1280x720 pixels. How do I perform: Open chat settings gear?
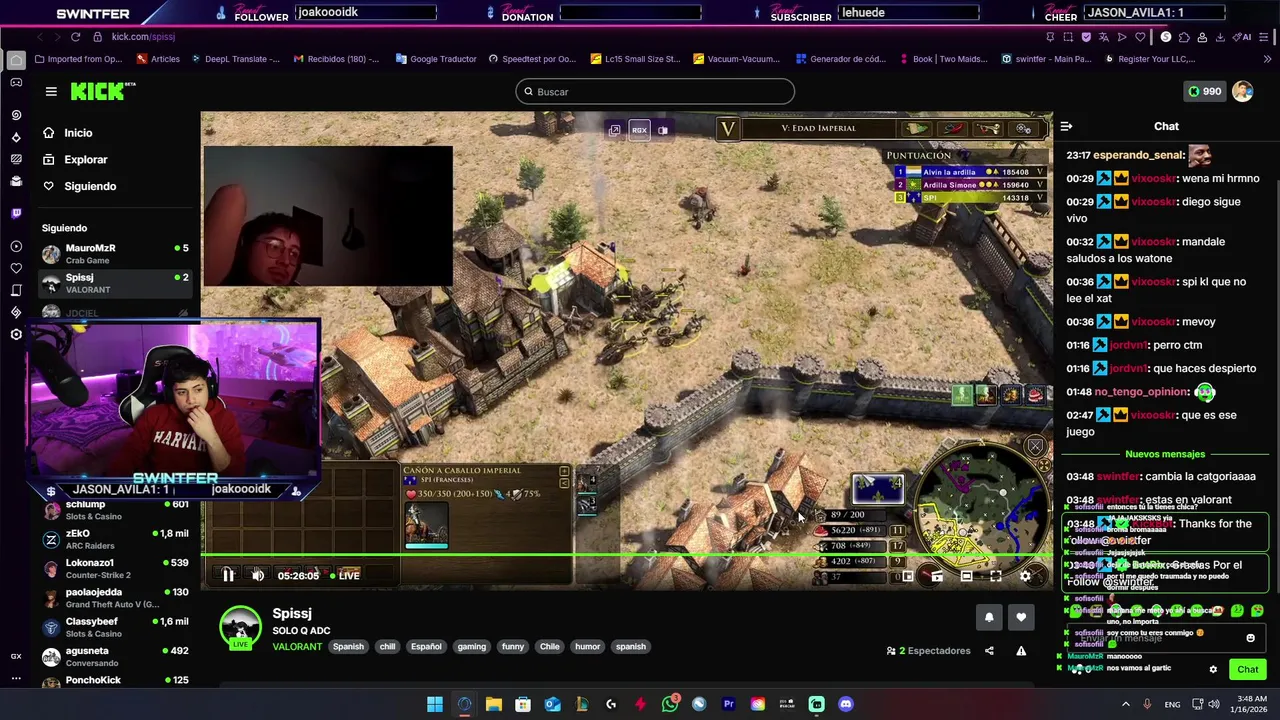1213,670
